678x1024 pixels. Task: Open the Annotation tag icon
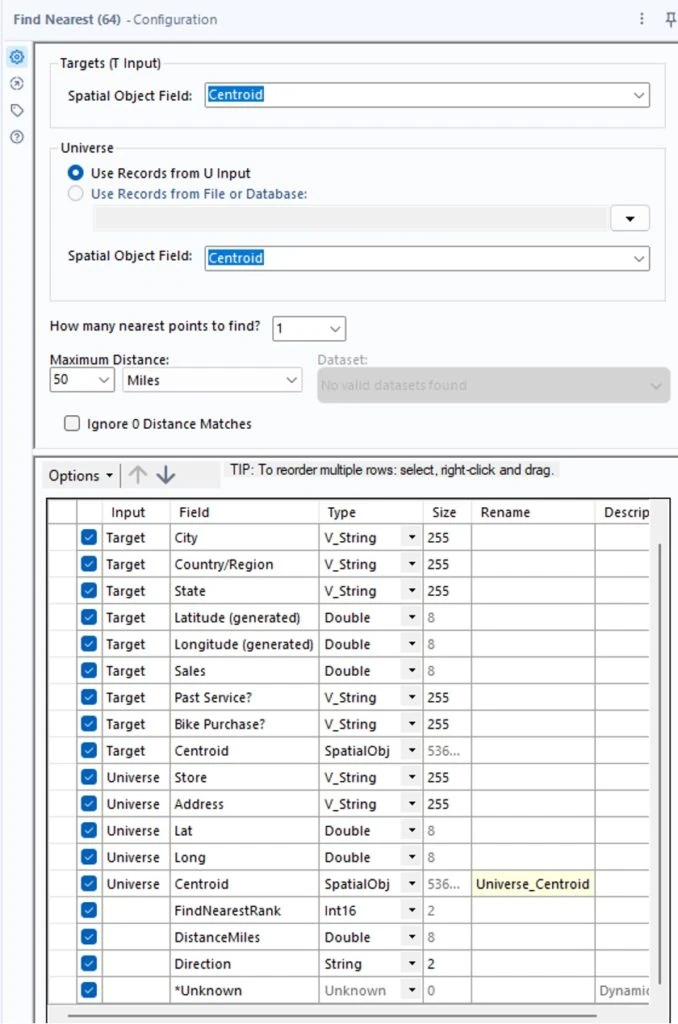(x=16, y=110)
